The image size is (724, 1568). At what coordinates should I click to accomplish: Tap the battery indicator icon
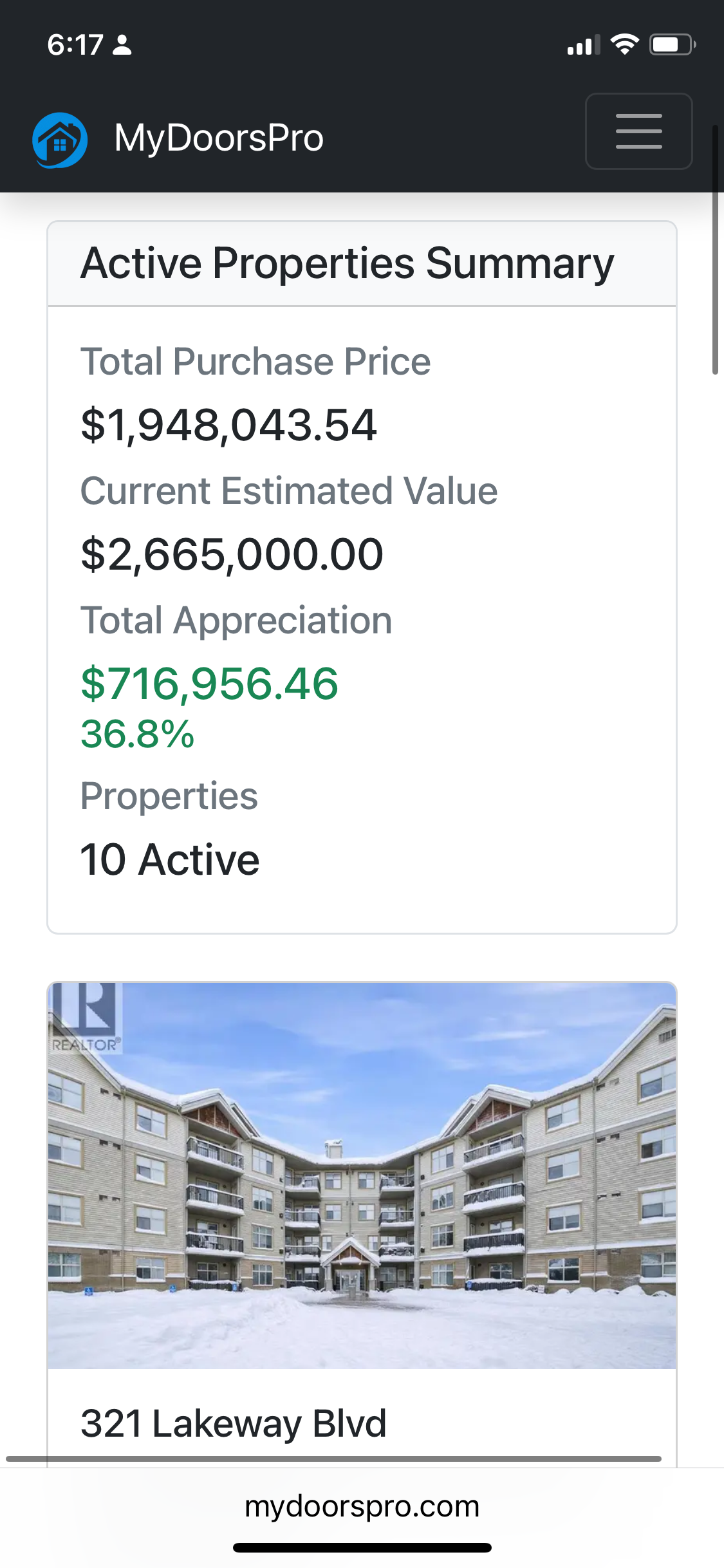tap(672, 44)
